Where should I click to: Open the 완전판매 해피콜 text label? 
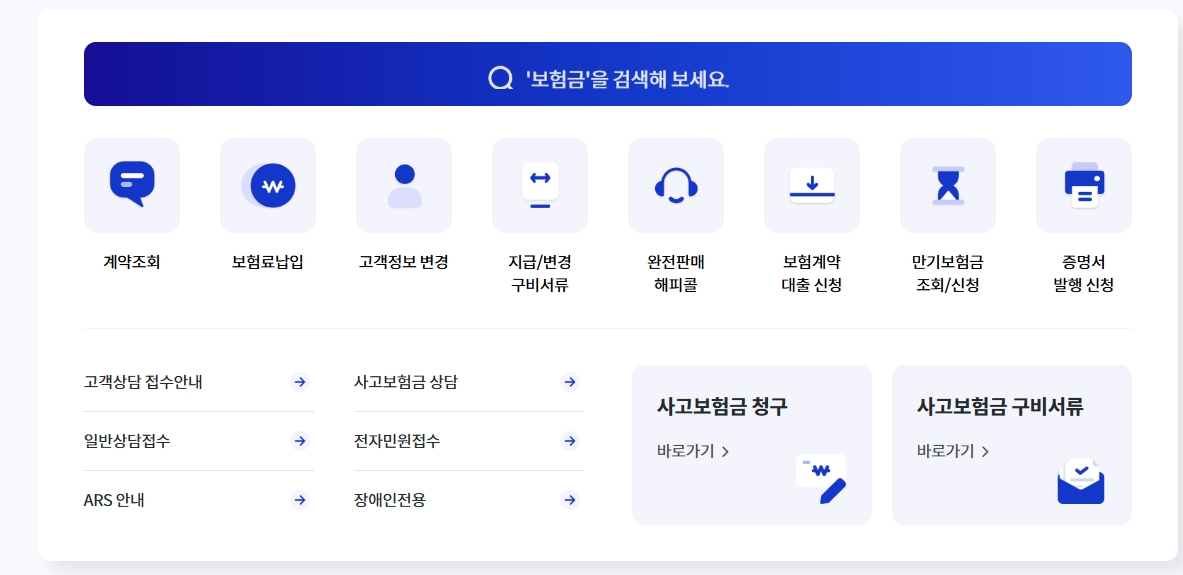point(676,274)
